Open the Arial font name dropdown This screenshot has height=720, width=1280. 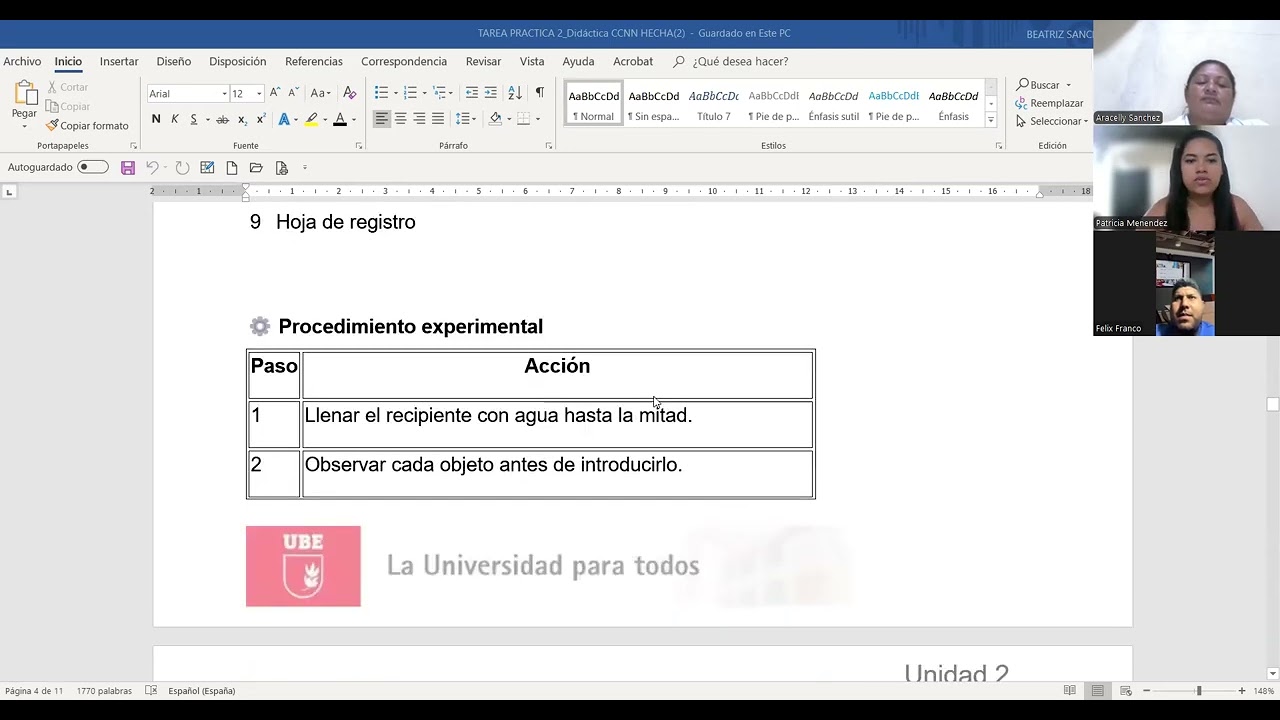click(224, 94)
